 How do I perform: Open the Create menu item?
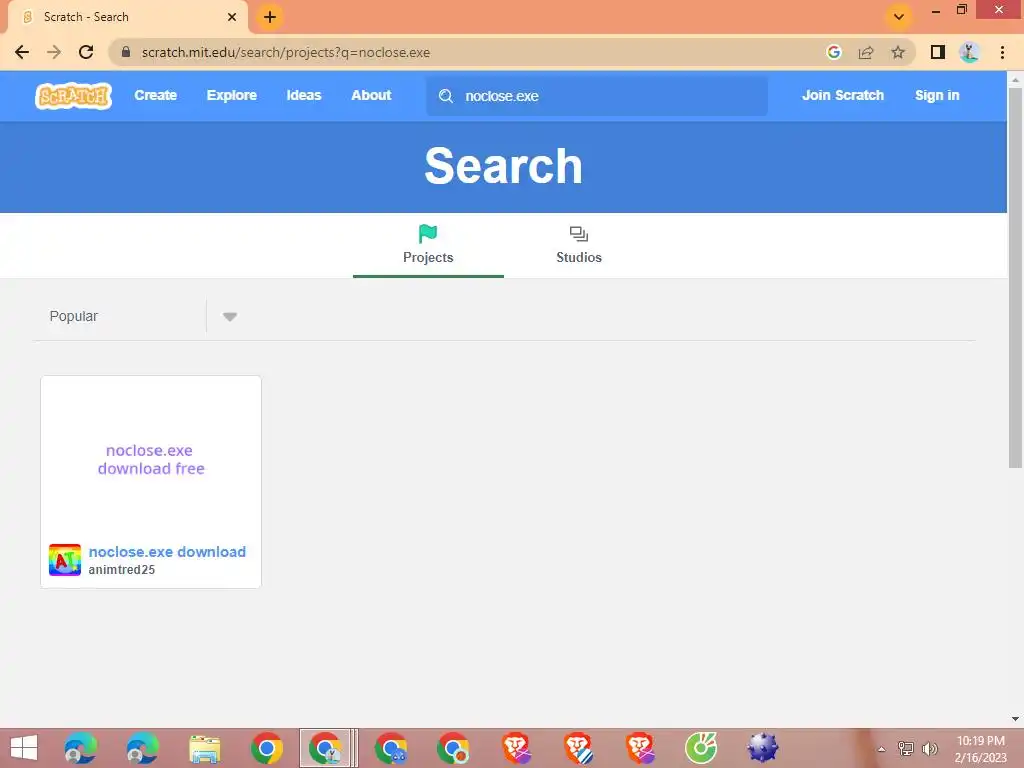(155, 95)
